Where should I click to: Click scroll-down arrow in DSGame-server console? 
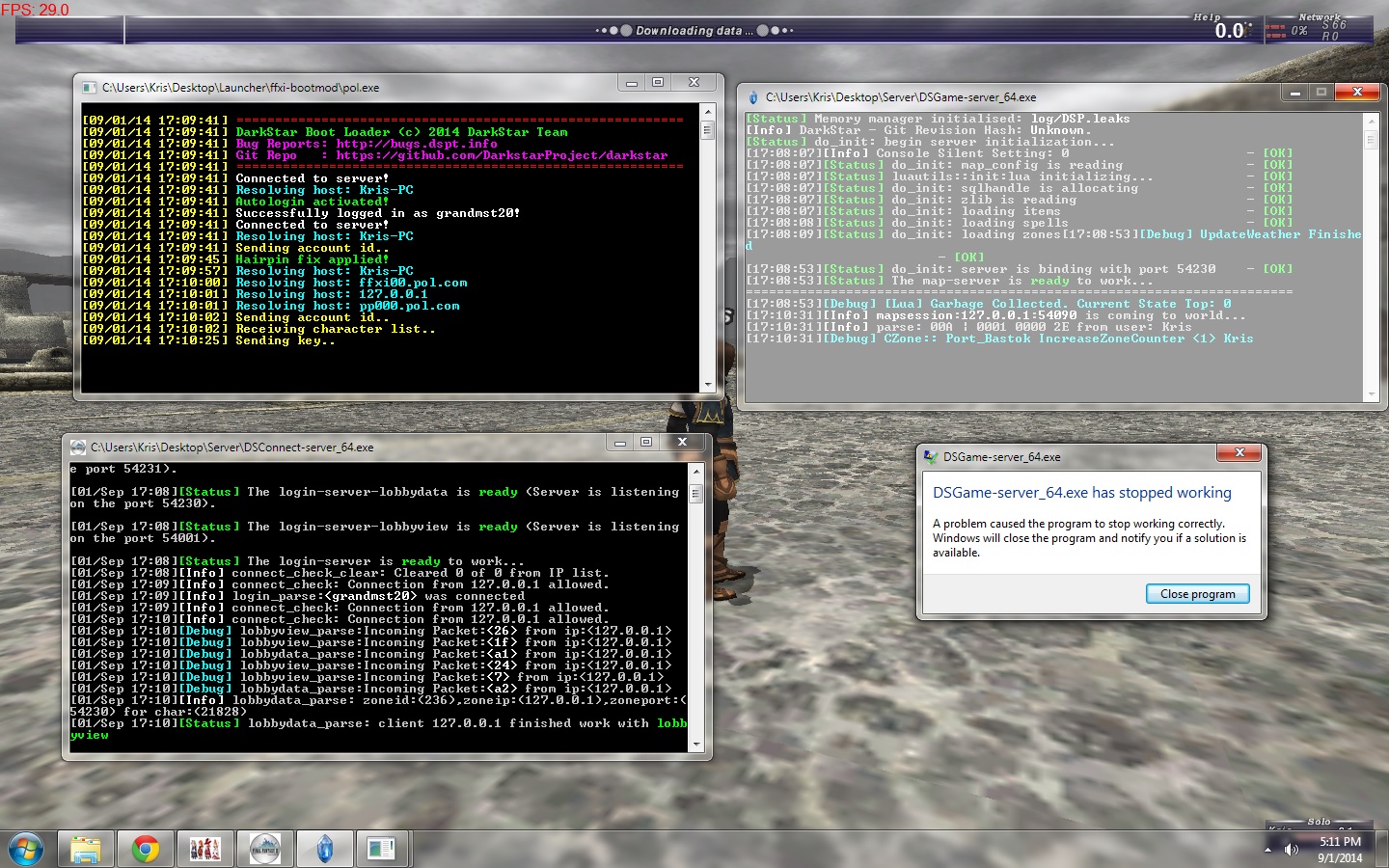[x=1371, y=394]
